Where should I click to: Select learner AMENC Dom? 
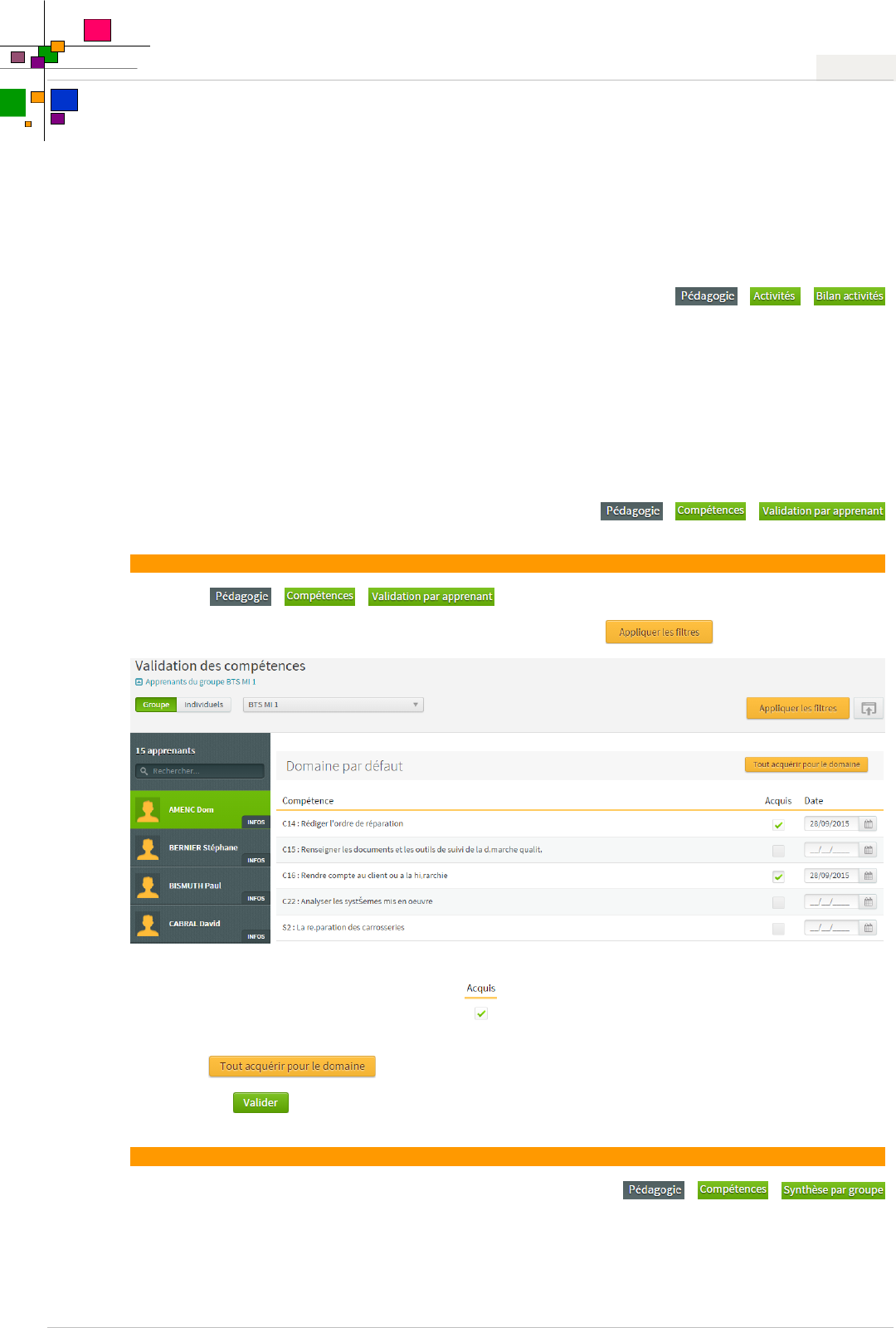pos(200,810)
